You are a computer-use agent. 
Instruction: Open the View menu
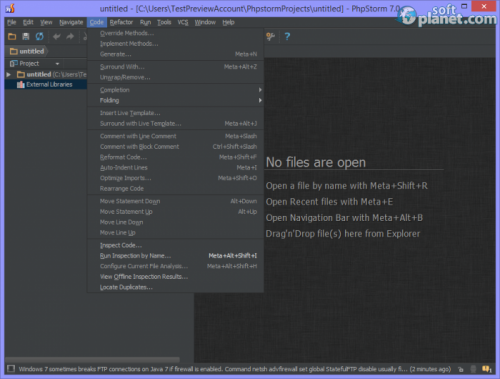pyautogui.click(x=46, y=22)
